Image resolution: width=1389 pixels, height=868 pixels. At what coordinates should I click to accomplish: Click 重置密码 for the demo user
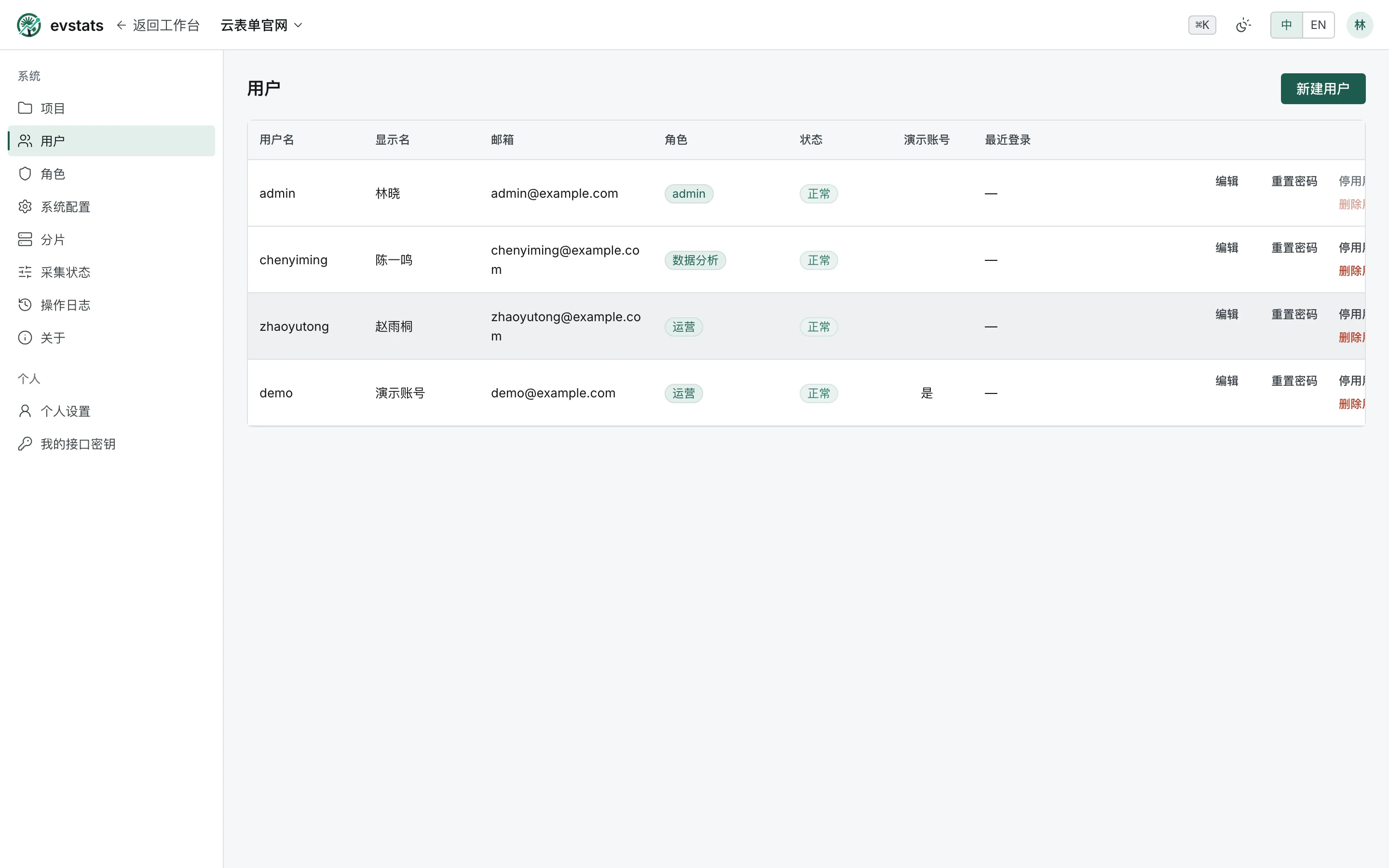1294,381
